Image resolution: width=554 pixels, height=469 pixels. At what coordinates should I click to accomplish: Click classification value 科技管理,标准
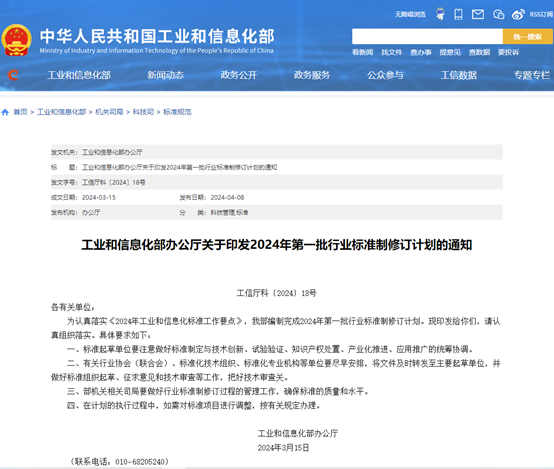[229, 212]
